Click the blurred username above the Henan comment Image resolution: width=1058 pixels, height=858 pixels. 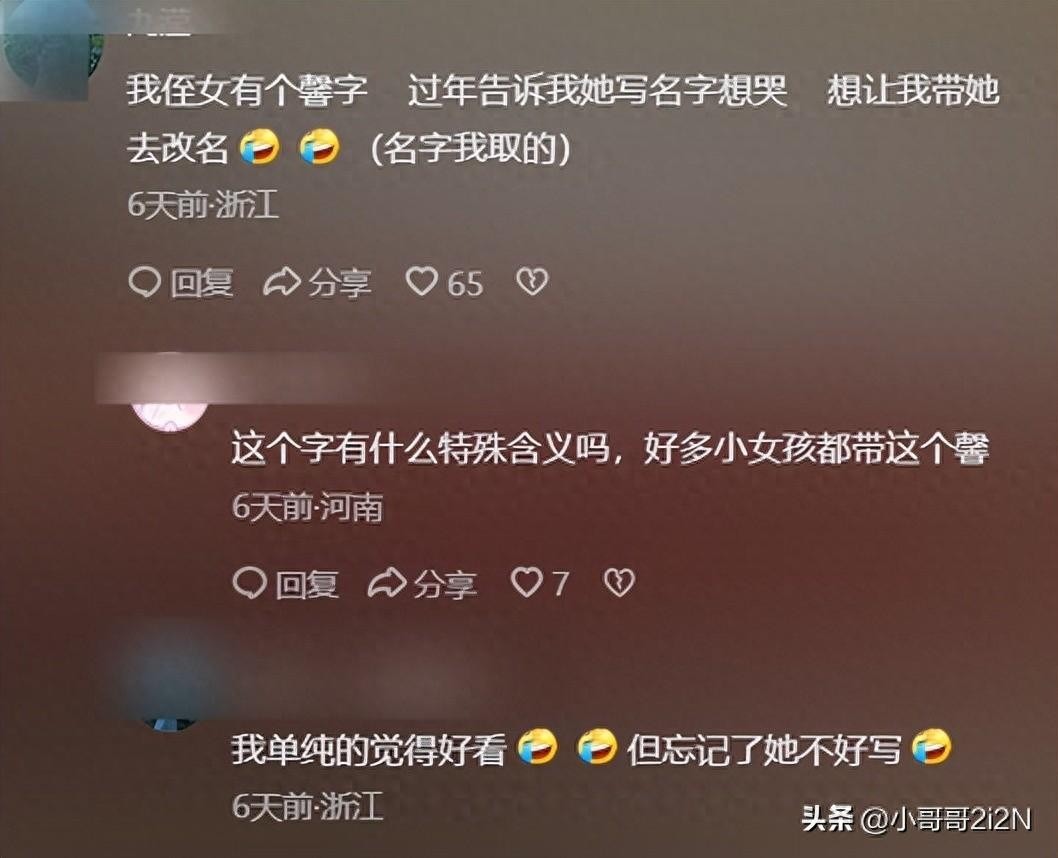(236, 376)
